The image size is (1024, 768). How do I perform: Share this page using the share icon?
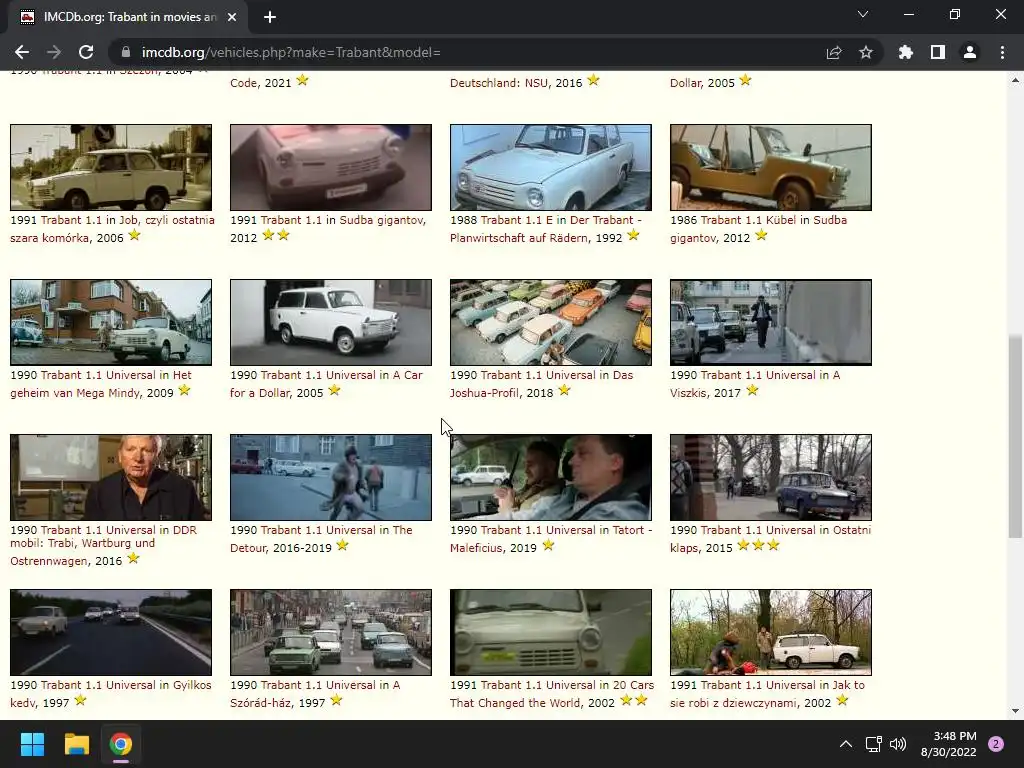point(834,52)
